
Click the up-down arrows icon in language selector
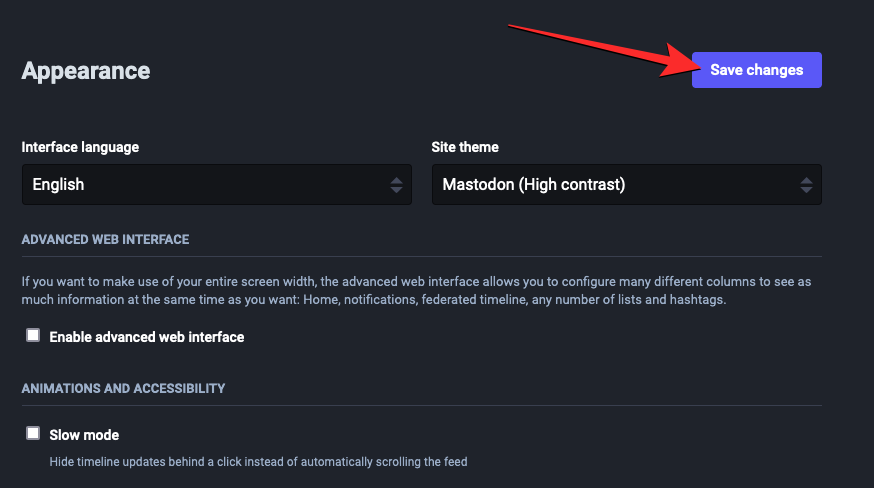click(396, 185)
